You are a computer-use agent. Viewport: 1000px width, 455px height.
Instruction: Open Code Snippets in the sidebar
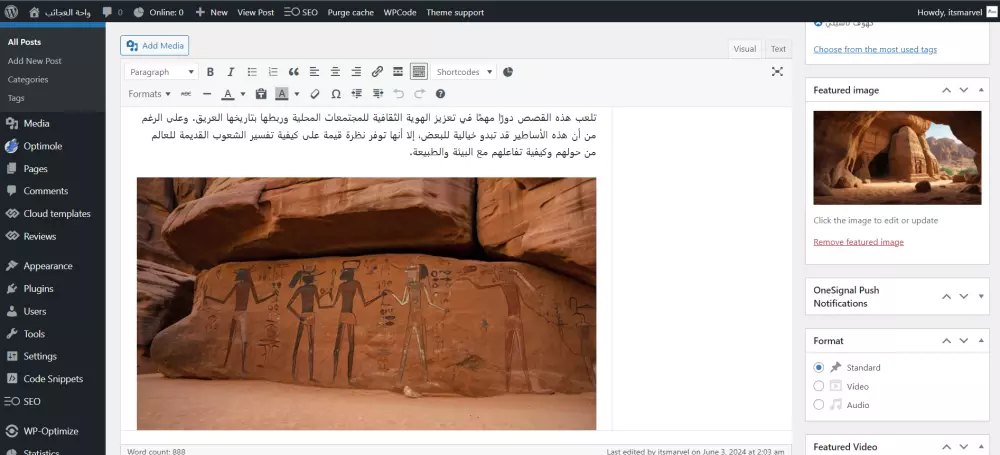(53, 378)
